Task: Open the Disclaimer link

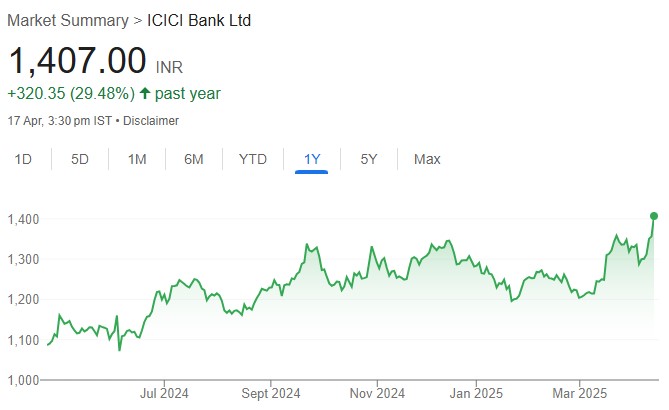Action: (x=151, y=121)
